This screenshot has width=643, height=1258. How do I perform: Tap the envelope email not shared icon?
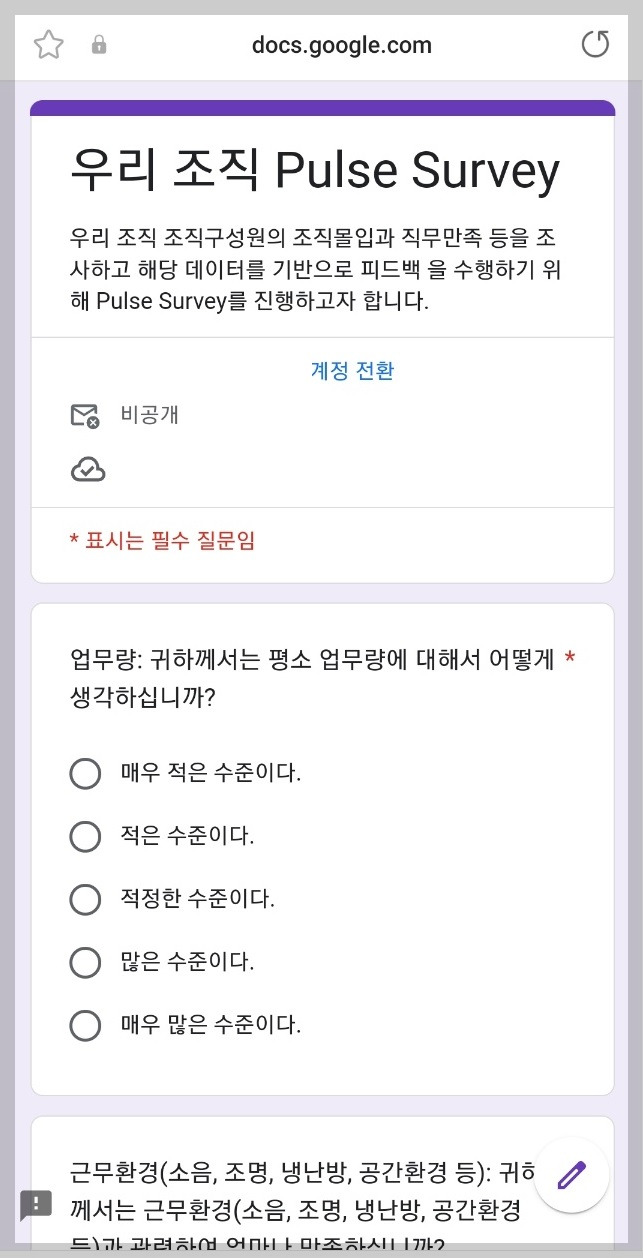(x=86, y=416)
